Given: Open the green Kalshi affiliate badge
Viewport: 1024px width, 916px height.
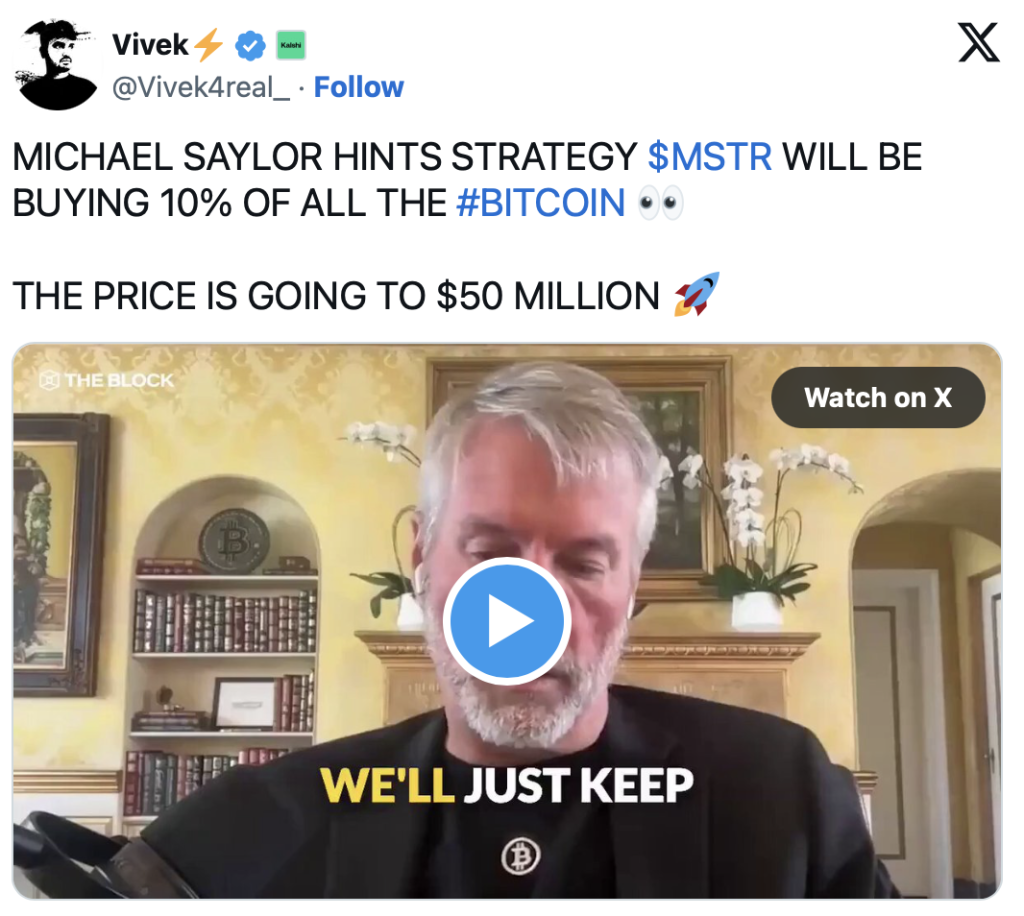Looking at the screenshot, I should [291, 45].
